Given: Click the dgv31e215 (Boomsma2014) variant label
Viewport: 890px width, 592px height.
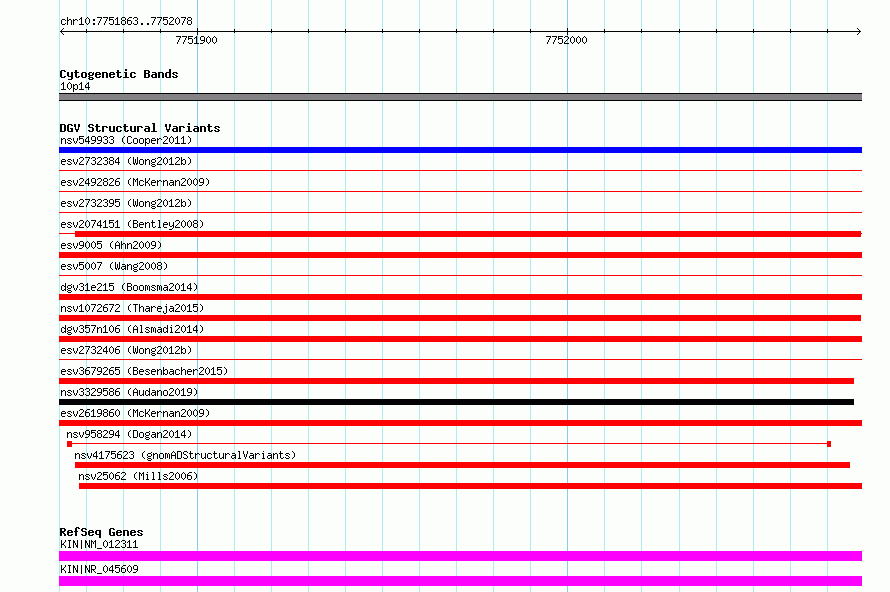Looking at the screenshot, I should pyautogui.click(x=129, y=287).
